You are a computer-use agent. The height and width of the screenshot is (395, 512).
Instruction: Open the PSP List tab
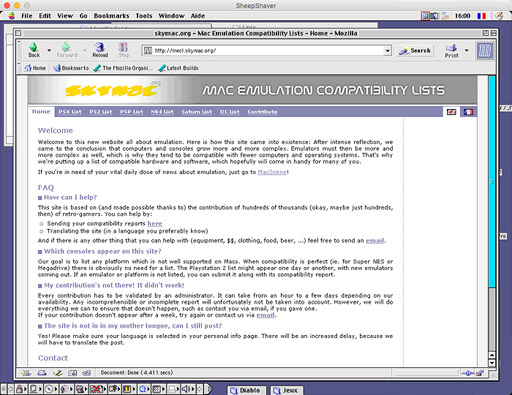click(x=131, y=112)
